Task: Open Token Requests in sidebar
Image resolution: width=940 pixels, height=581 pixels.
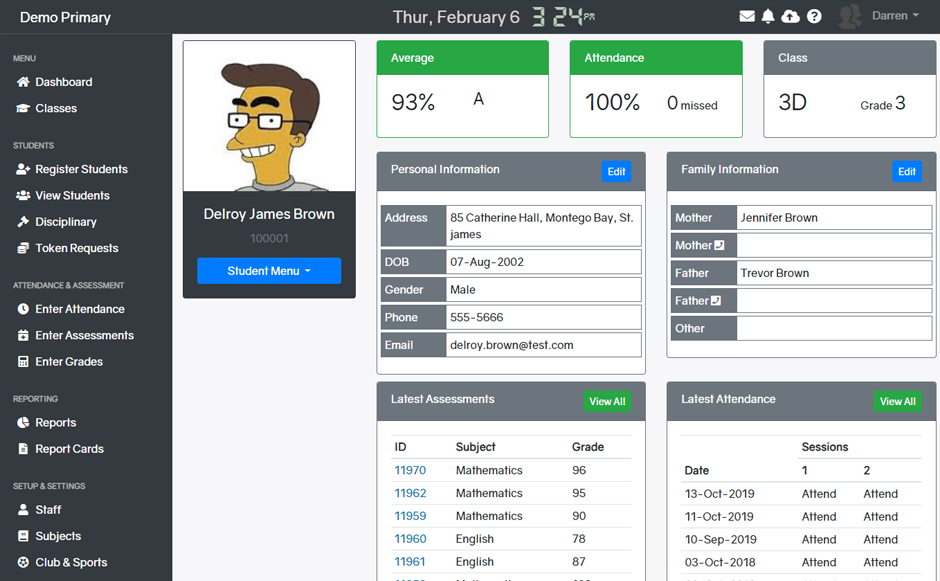Action: (77, 248)
